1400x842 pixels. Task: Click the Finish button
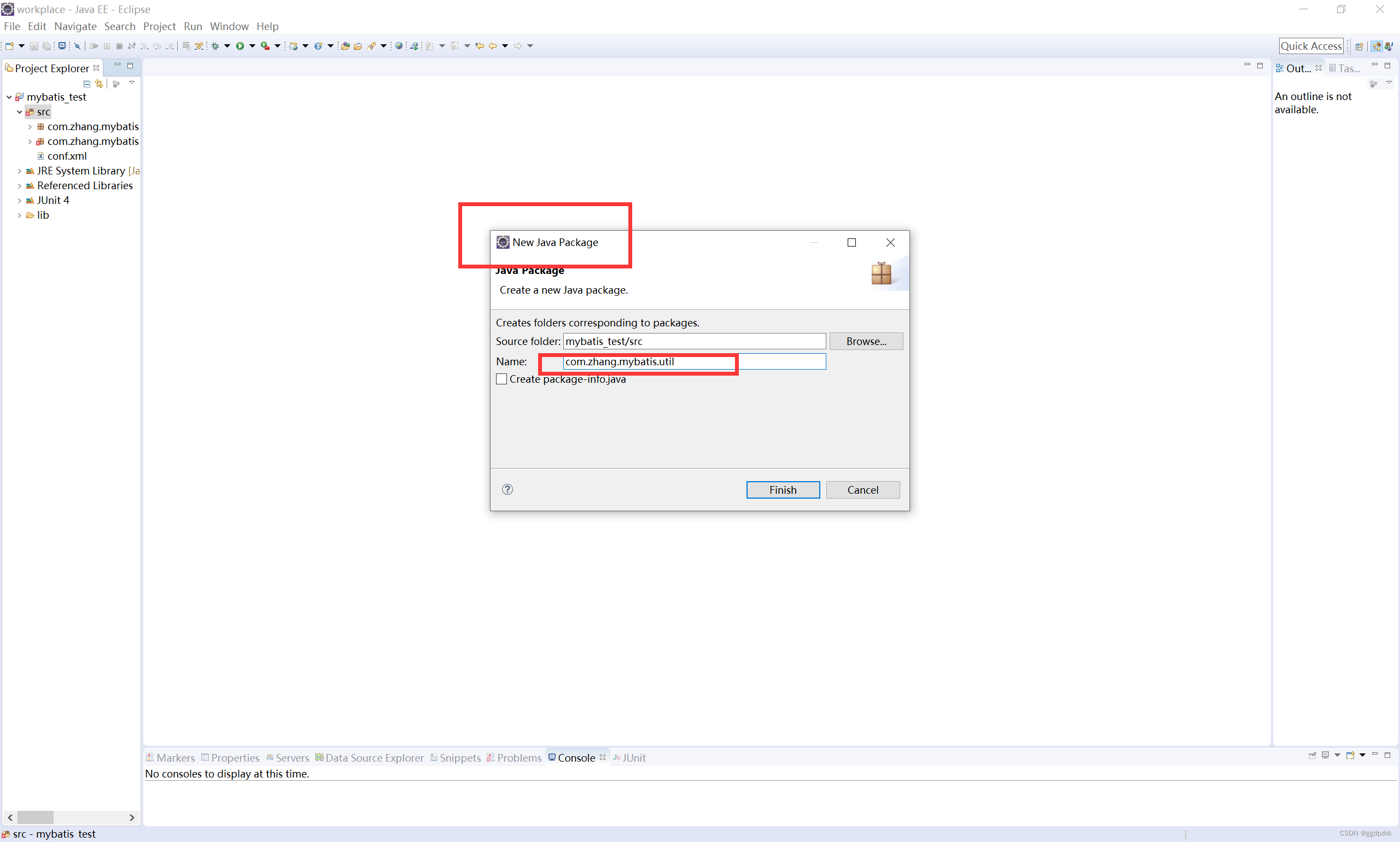click(783, 490)
